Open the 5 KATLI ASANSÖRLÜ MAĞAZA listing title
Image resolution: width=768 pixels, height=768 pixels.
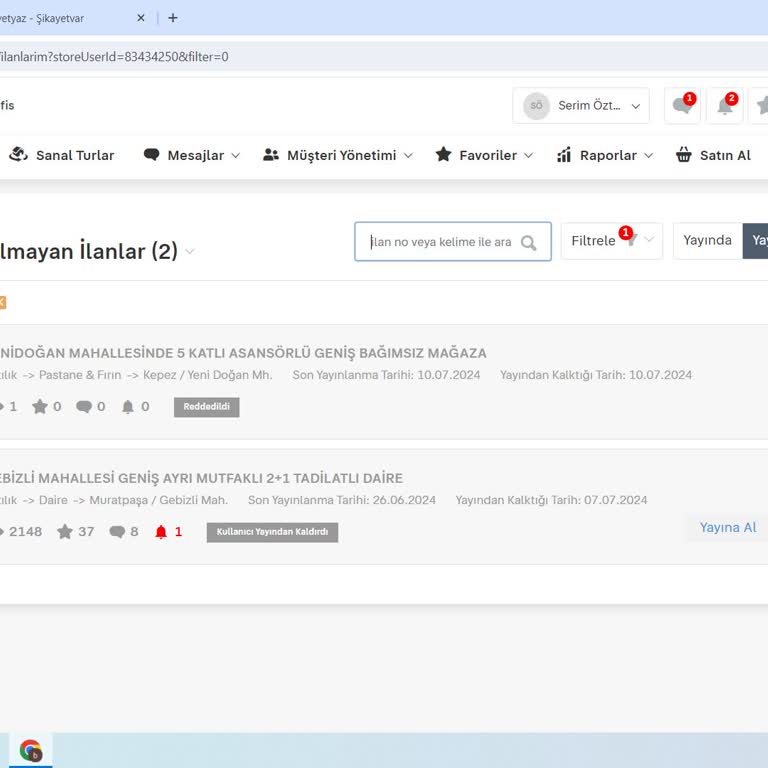click(x=243, y=353)
